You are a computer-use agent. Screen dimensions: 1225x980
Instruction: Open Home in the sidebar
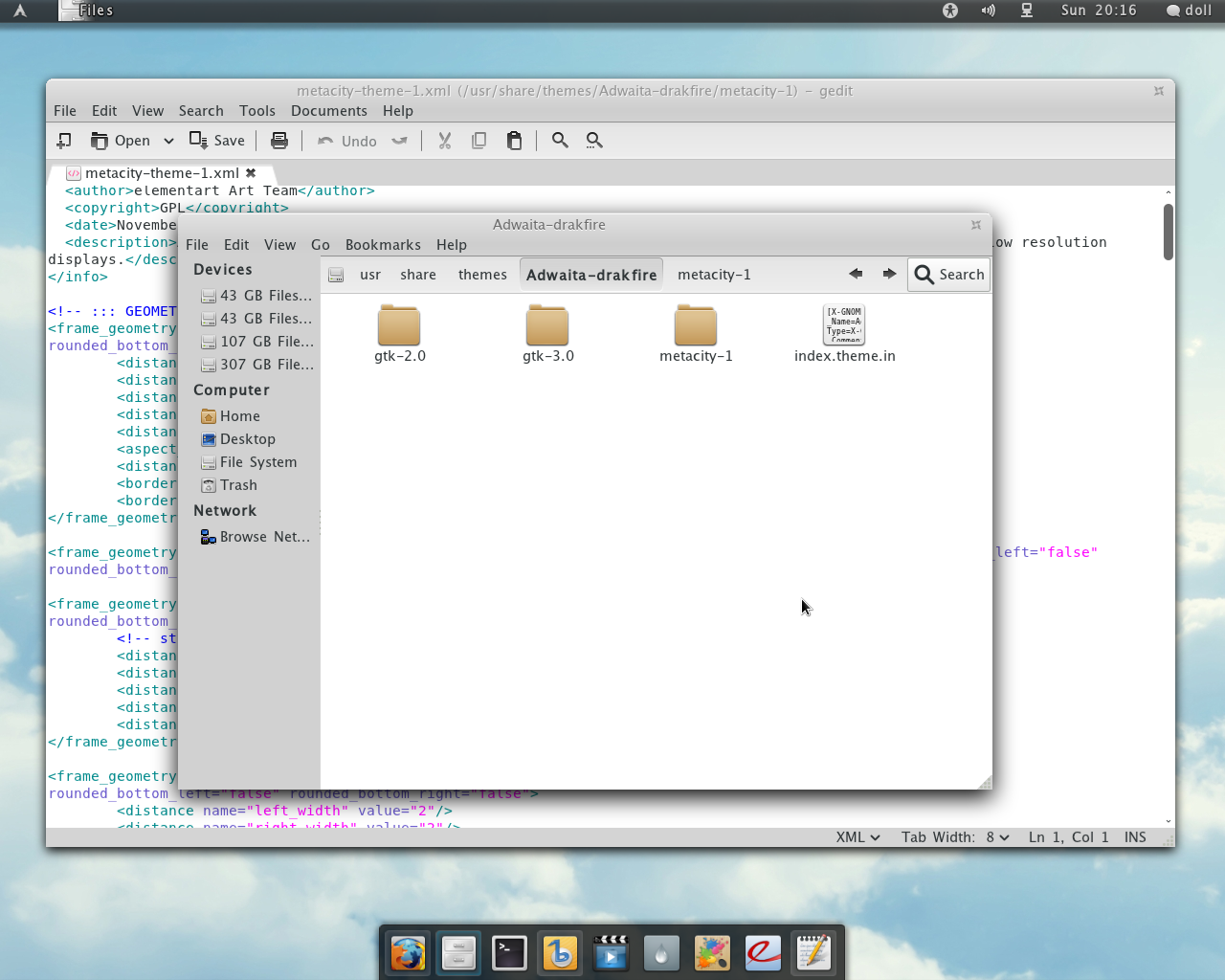point(239,416)
